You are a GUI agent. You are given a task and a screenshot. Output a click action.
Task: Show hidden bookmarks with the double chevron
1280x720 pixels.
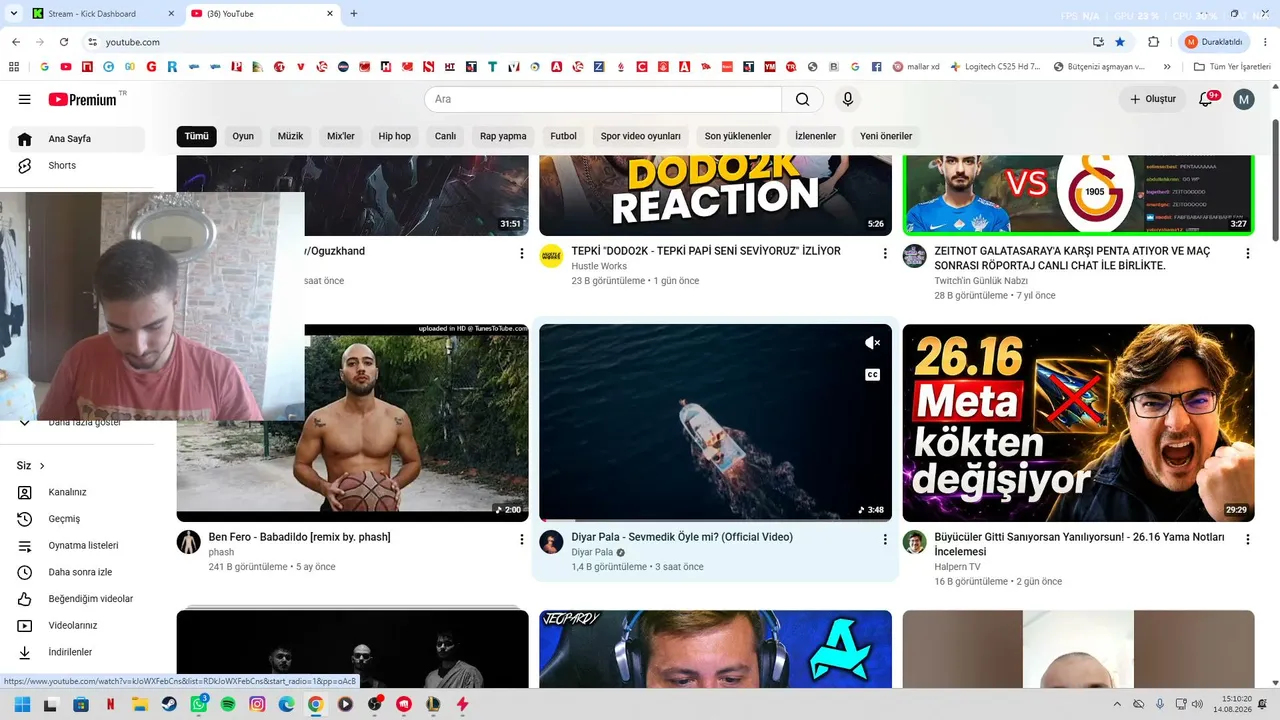point(1167,67)
